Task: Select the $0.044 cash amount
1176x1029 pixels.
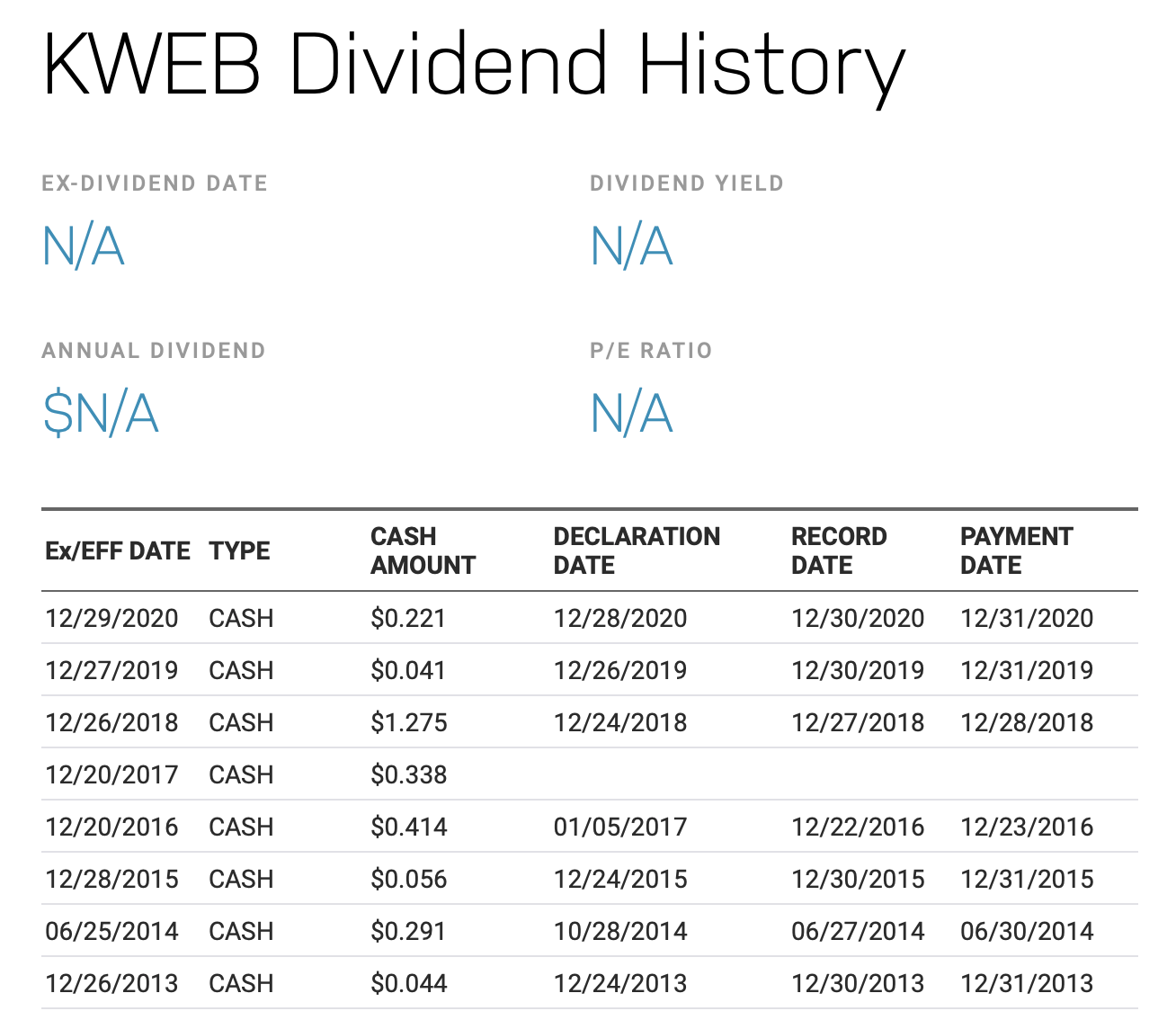Action: click(409, 984)
